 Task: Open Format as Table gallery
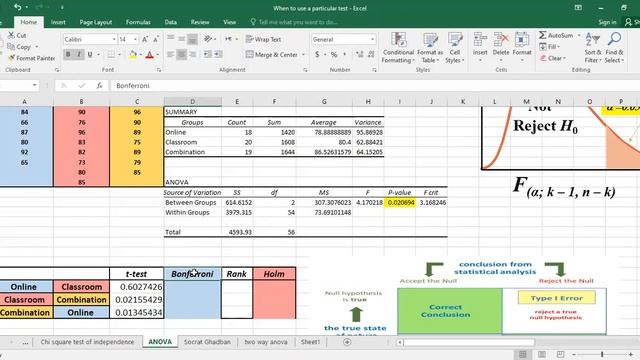point(430,48)
